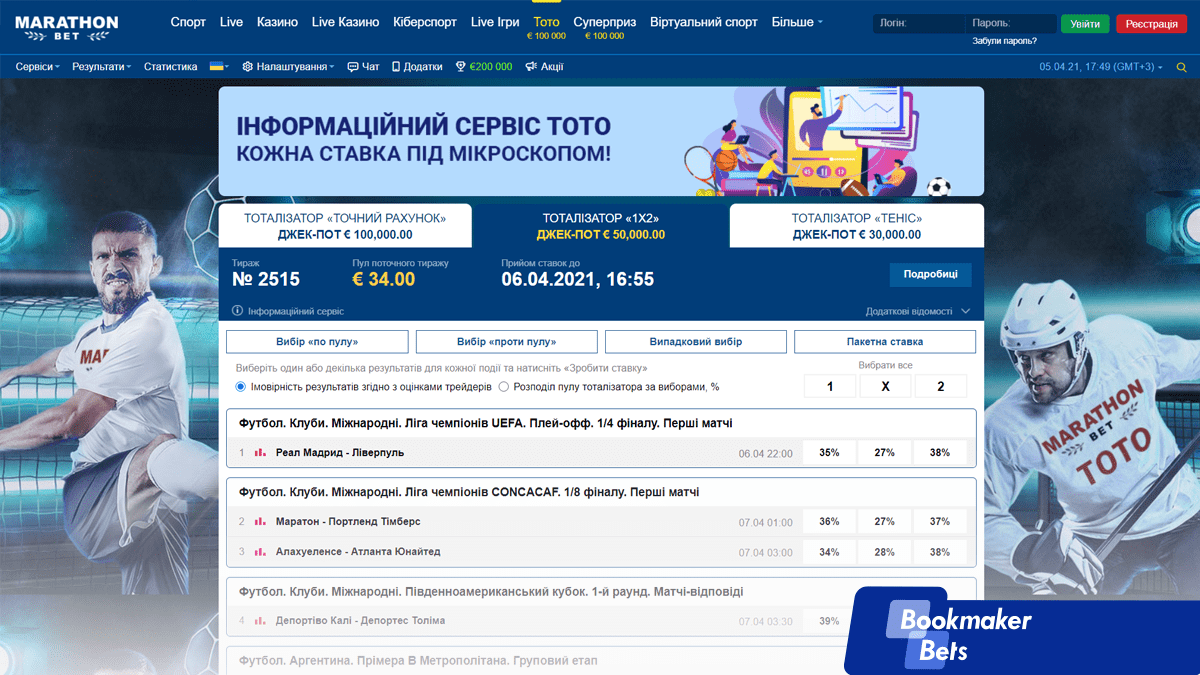Click the Інформаційний сервіс info icon
The width and height of the screenshot is (1200, 675).
[238, 311]
